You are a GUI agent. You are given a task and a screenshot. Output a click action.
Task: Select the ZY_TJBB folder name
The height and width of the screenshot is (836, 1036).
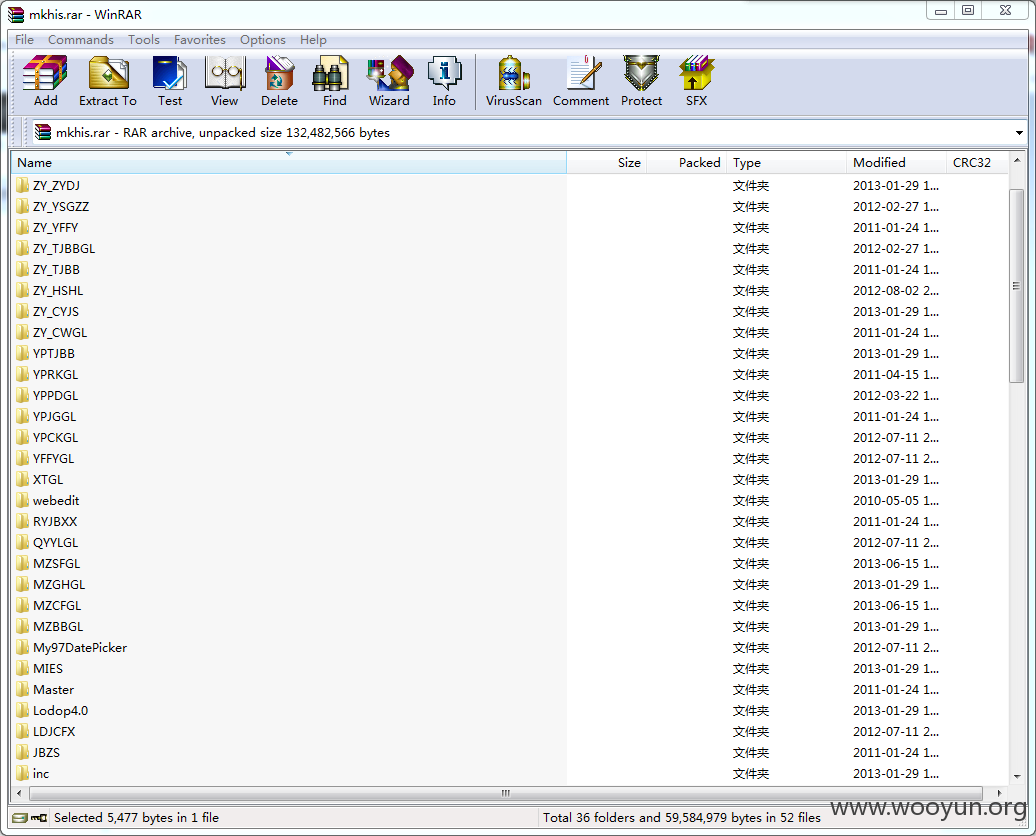coord(56,270)
